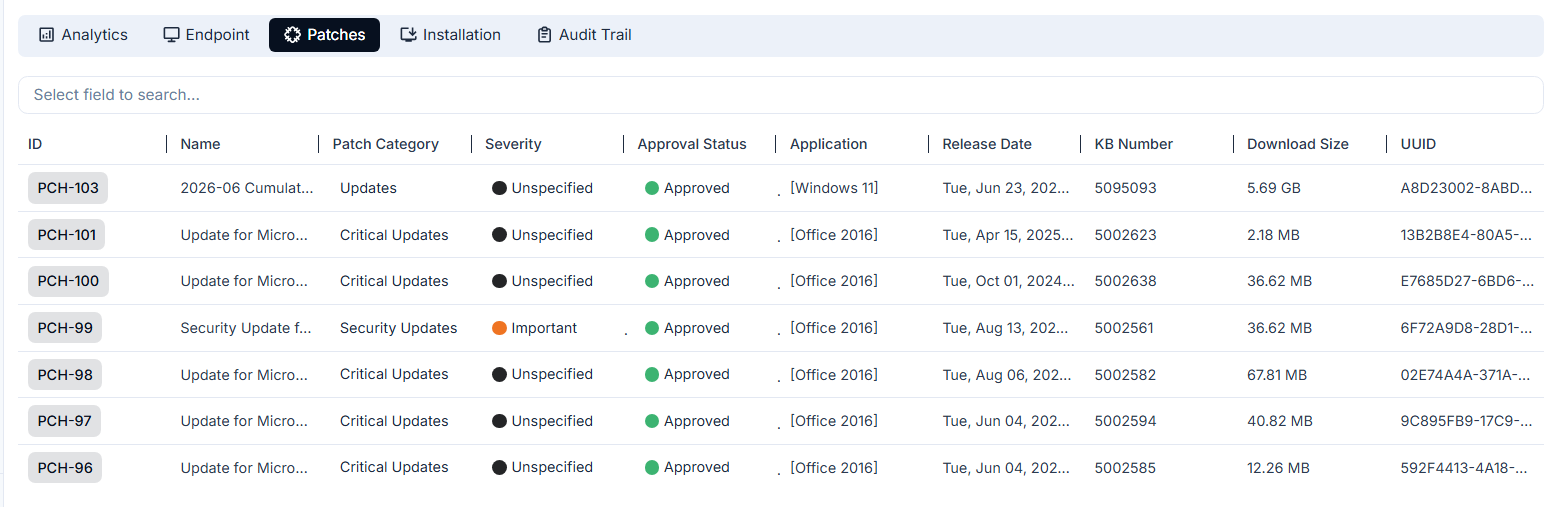This screenshot has width=1547, height=507.
Task: Click the Important severity in PCH-99 row
Action: pyautogui.click(x=535, y=328)
